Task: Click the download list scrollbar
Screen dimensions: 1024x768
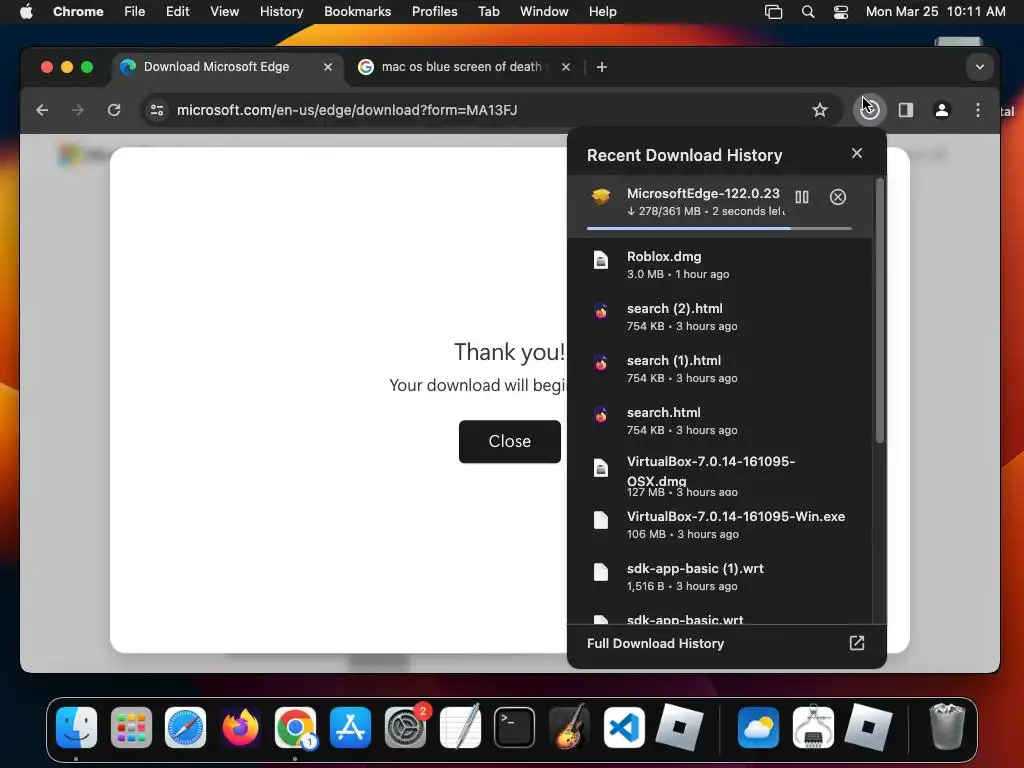Action: (x=880, y=312)
